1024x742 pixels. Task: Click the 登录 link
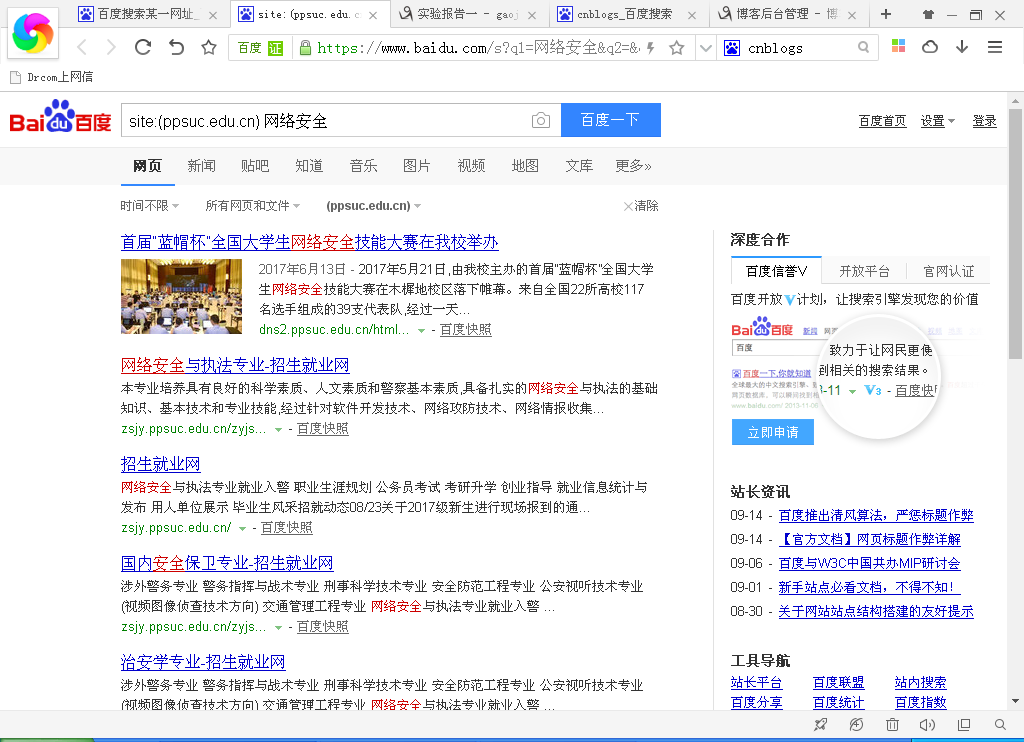[984, 121]
